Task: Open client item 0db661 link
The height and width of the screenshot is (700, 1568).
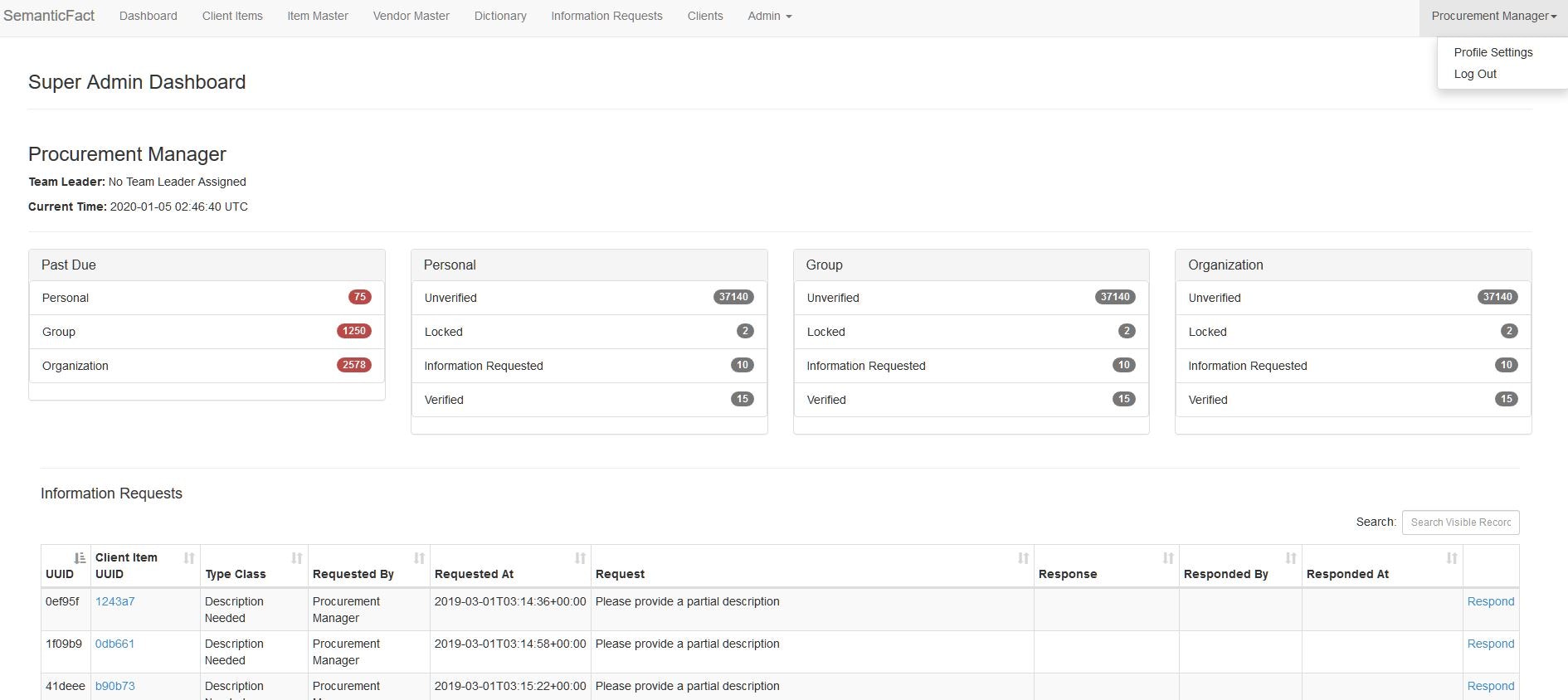Action: pyautogui.click(x=114, y=644)
